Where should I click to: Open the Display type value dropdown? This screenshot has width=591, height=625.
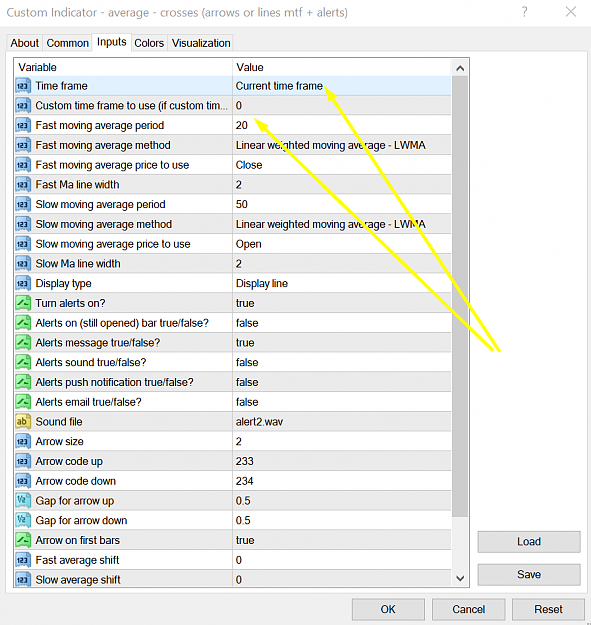(342, 283)
